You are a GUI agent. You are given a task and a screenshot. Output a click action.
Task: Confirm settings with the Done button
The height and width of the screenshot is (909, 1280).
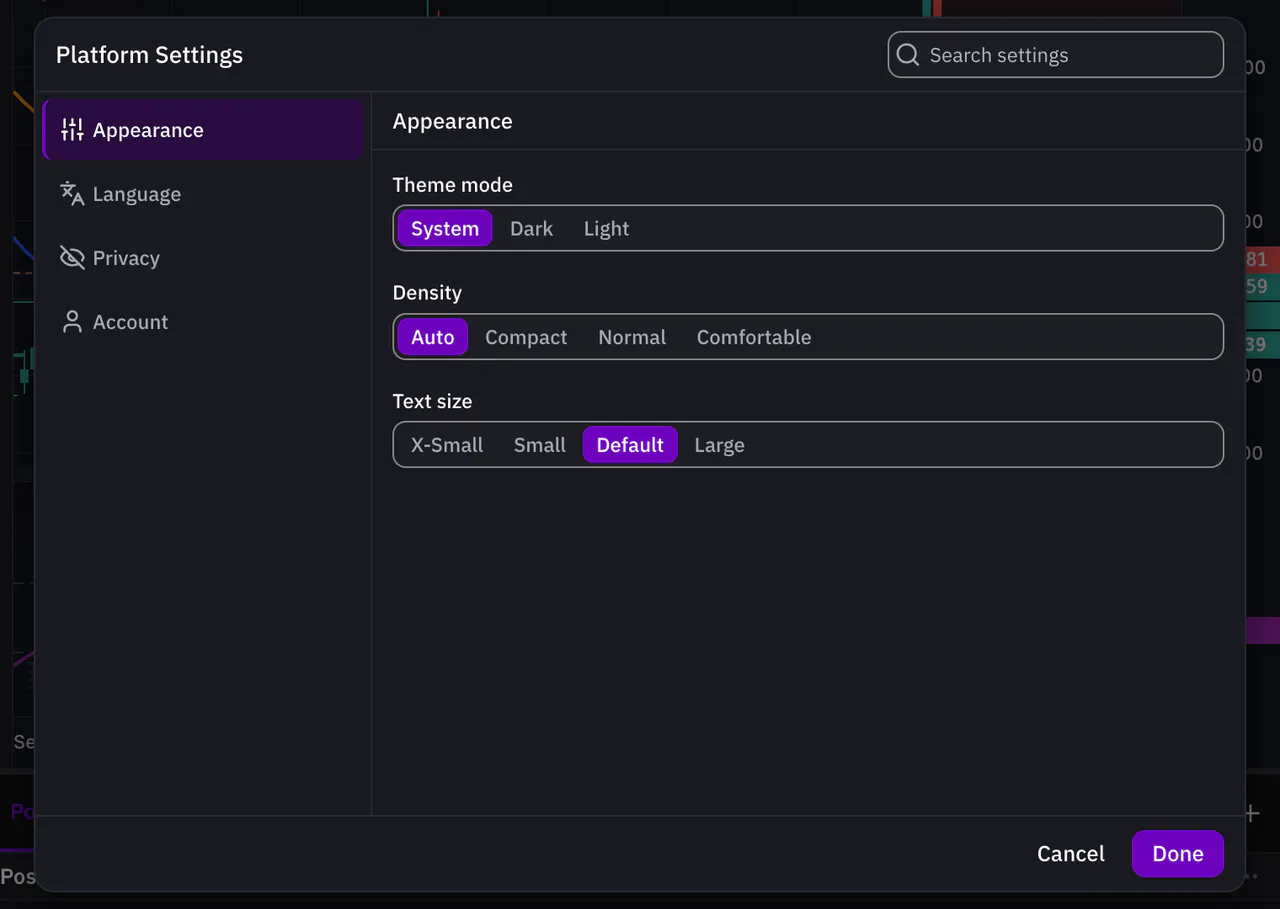tap(1178, 854)
